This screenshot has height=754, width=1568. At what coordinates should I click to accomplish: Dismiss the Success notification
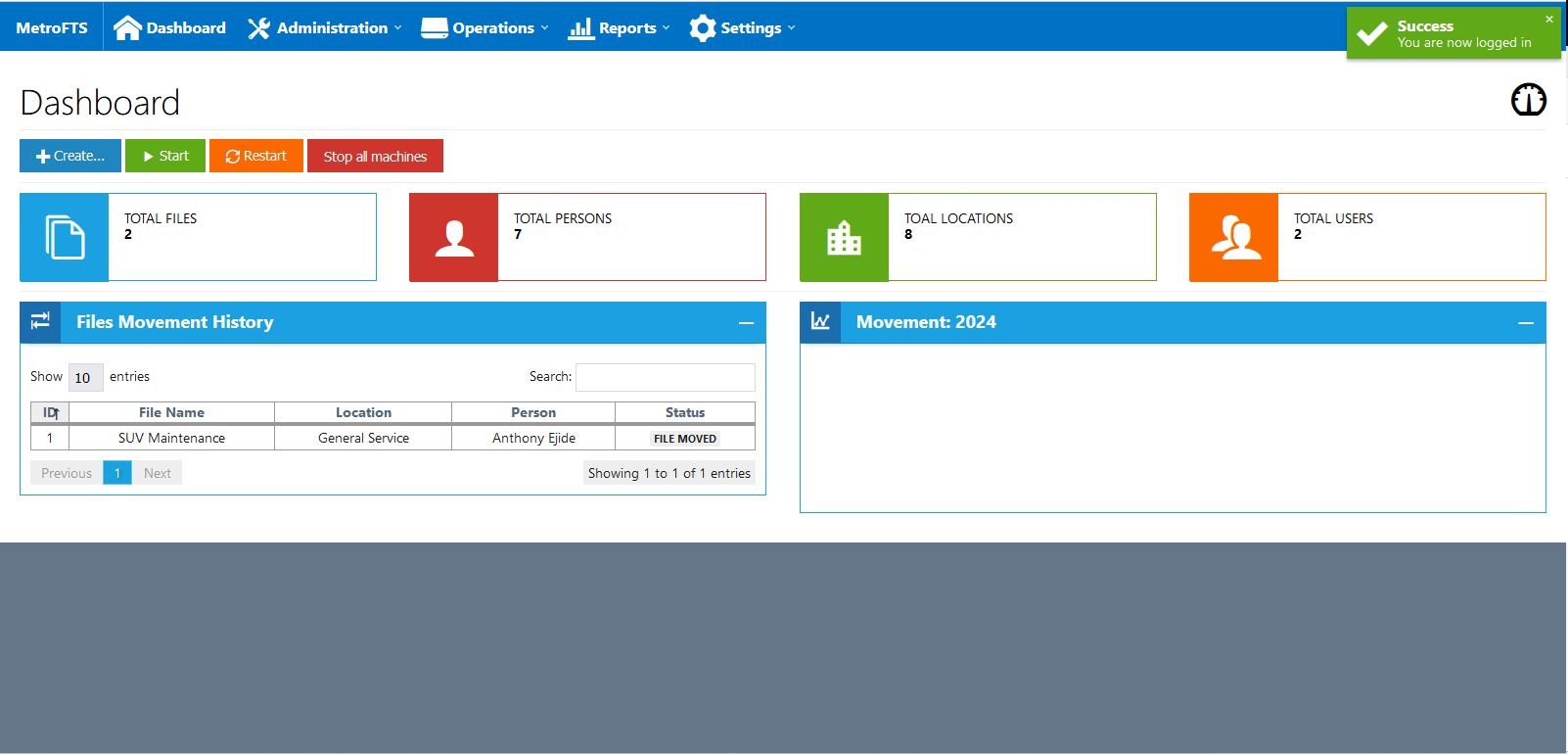1549,19
